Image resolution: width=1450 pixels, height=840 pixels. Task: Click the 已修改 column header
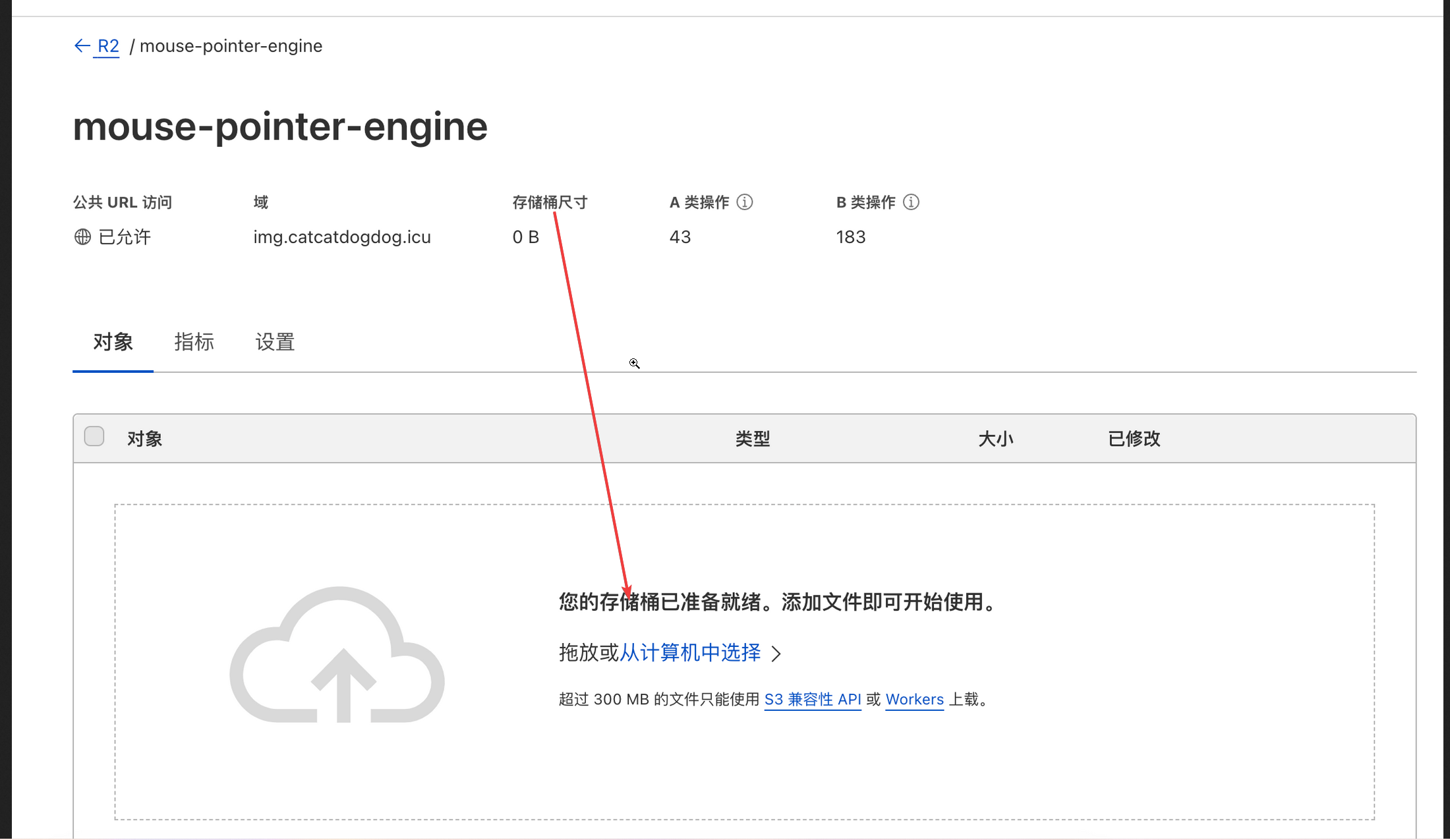point(1134,439)
